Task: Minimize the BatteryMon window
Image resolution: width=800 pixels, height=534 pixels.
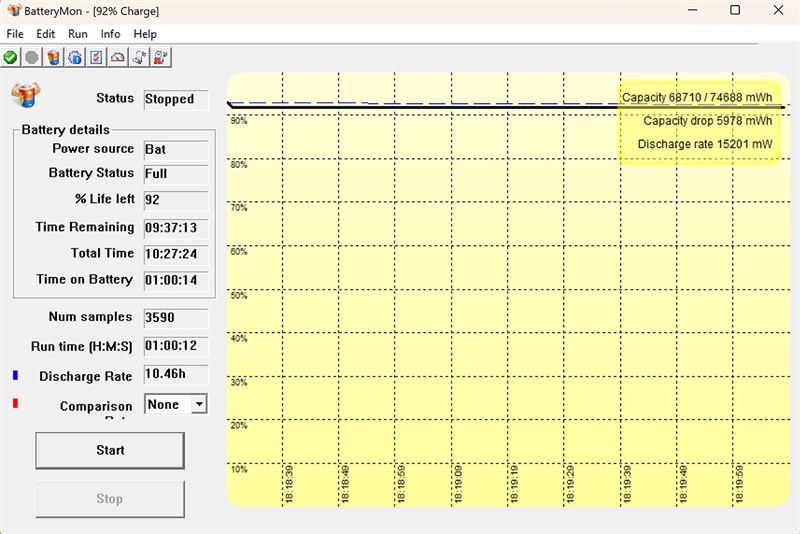Action: 692,10
